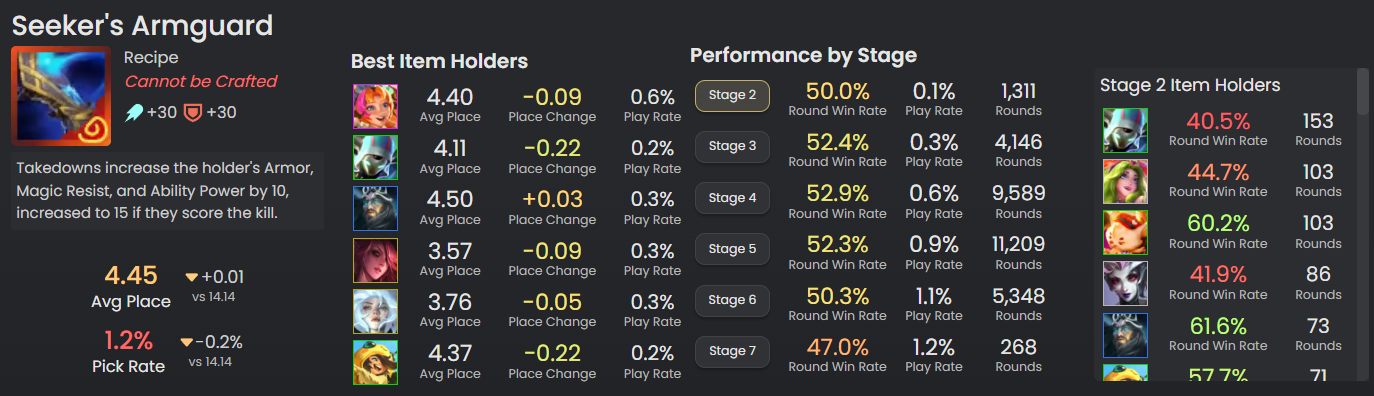
Task: Open Stage 7 performance
Action: click(732, 351)
